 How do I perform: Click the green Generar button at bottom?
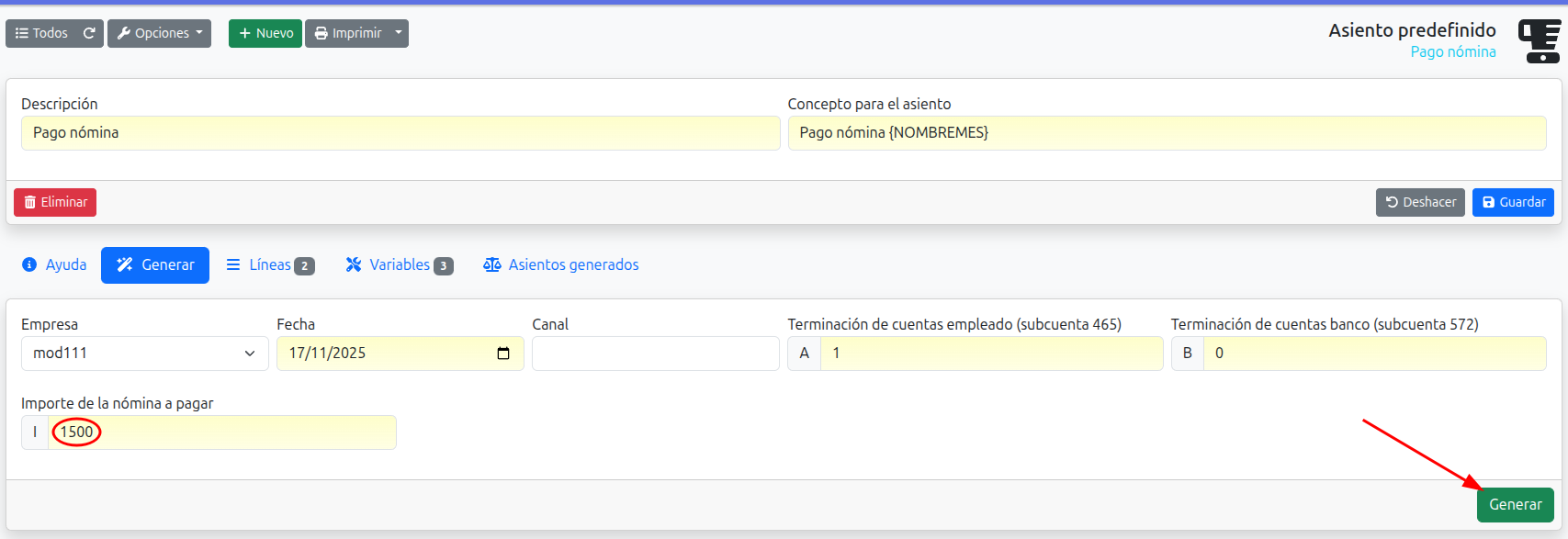[1516, 505]
